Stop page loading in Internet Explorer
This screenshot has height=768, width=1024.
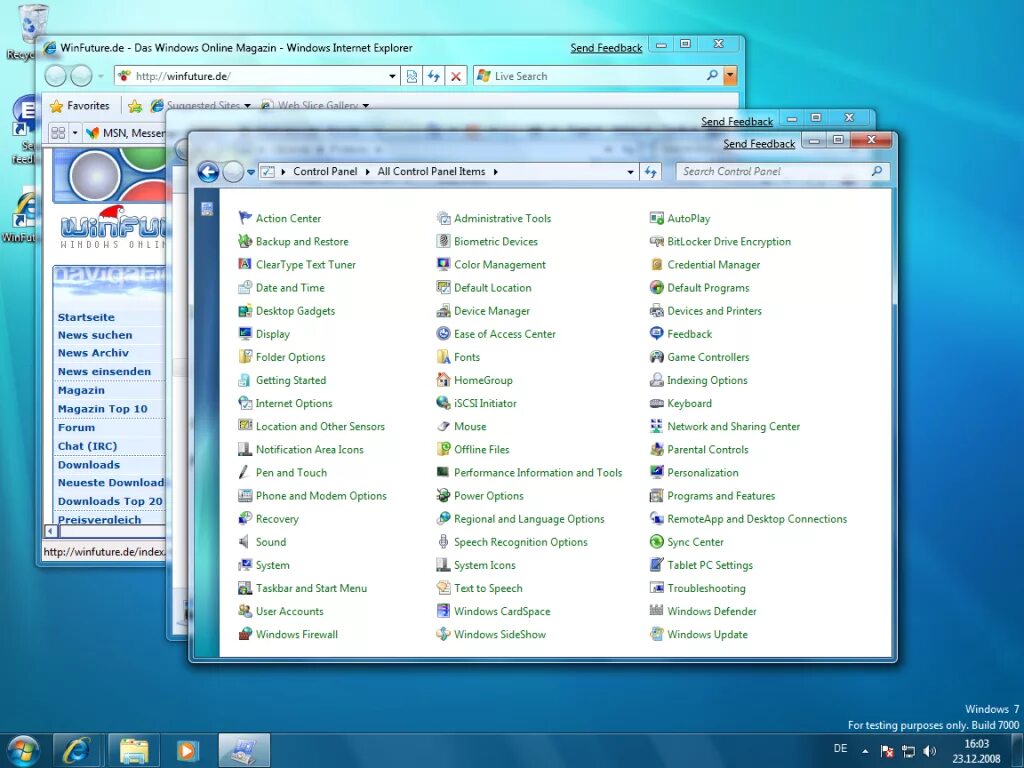[456, 76]
